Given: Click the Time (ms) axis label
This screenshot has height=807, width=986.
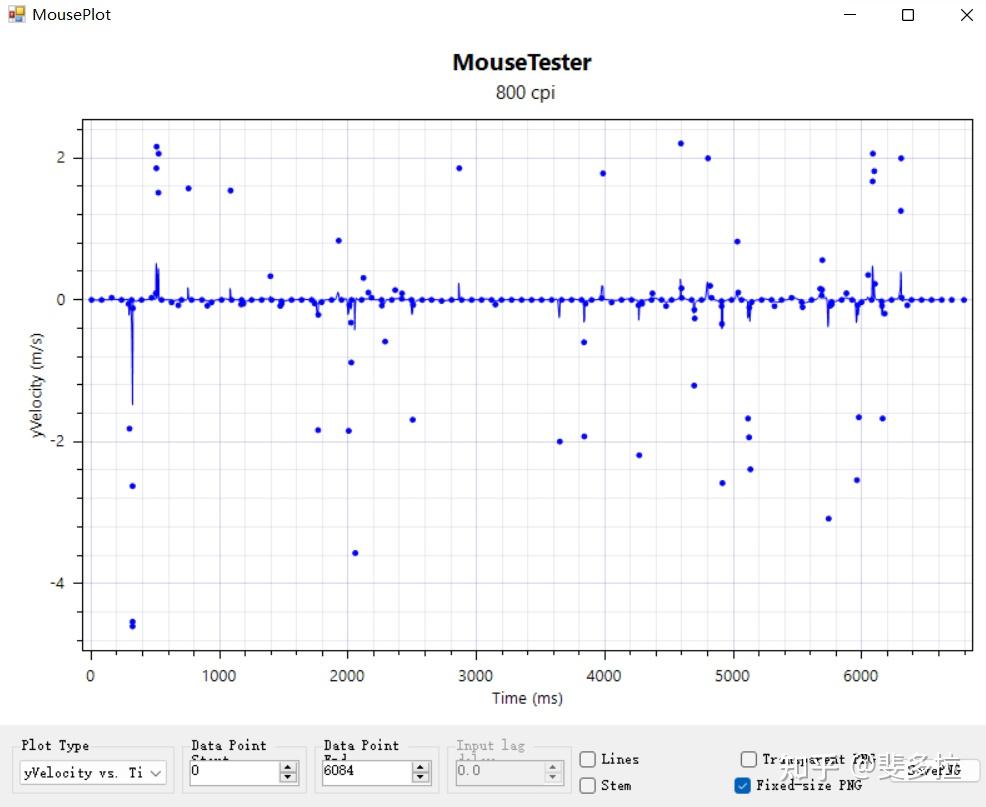Looking at the screenshot, I should 527,698.
